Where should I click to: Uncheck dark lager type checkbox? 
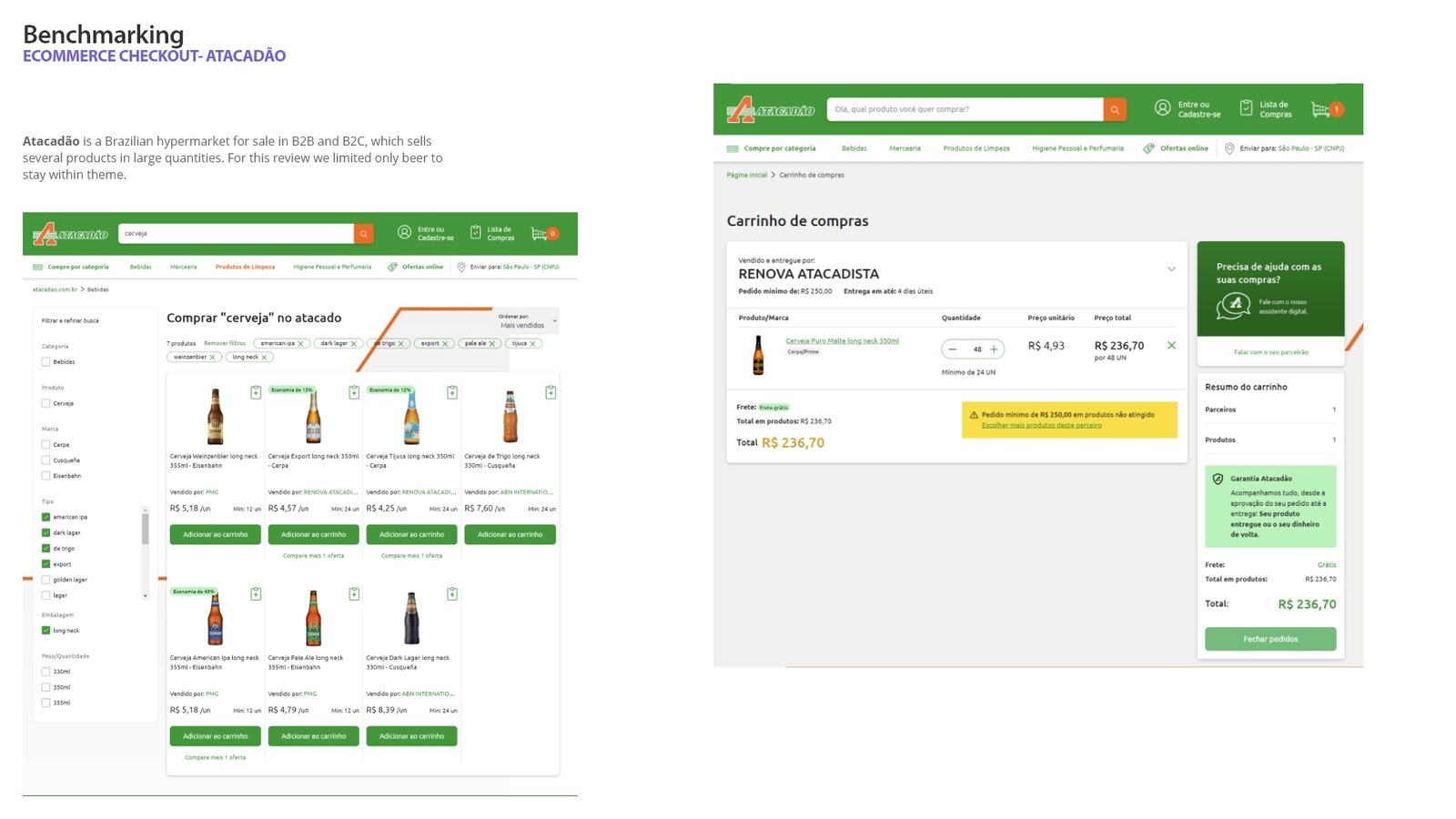click(x=45, y=532)
